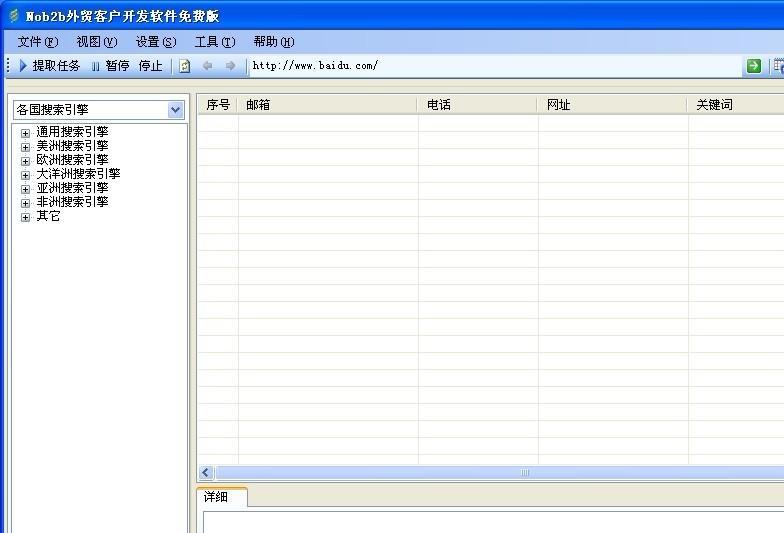Screen dimensions: 784x533
Task: Sort by the 电话 column header
Action: click(x=478, y=104)
